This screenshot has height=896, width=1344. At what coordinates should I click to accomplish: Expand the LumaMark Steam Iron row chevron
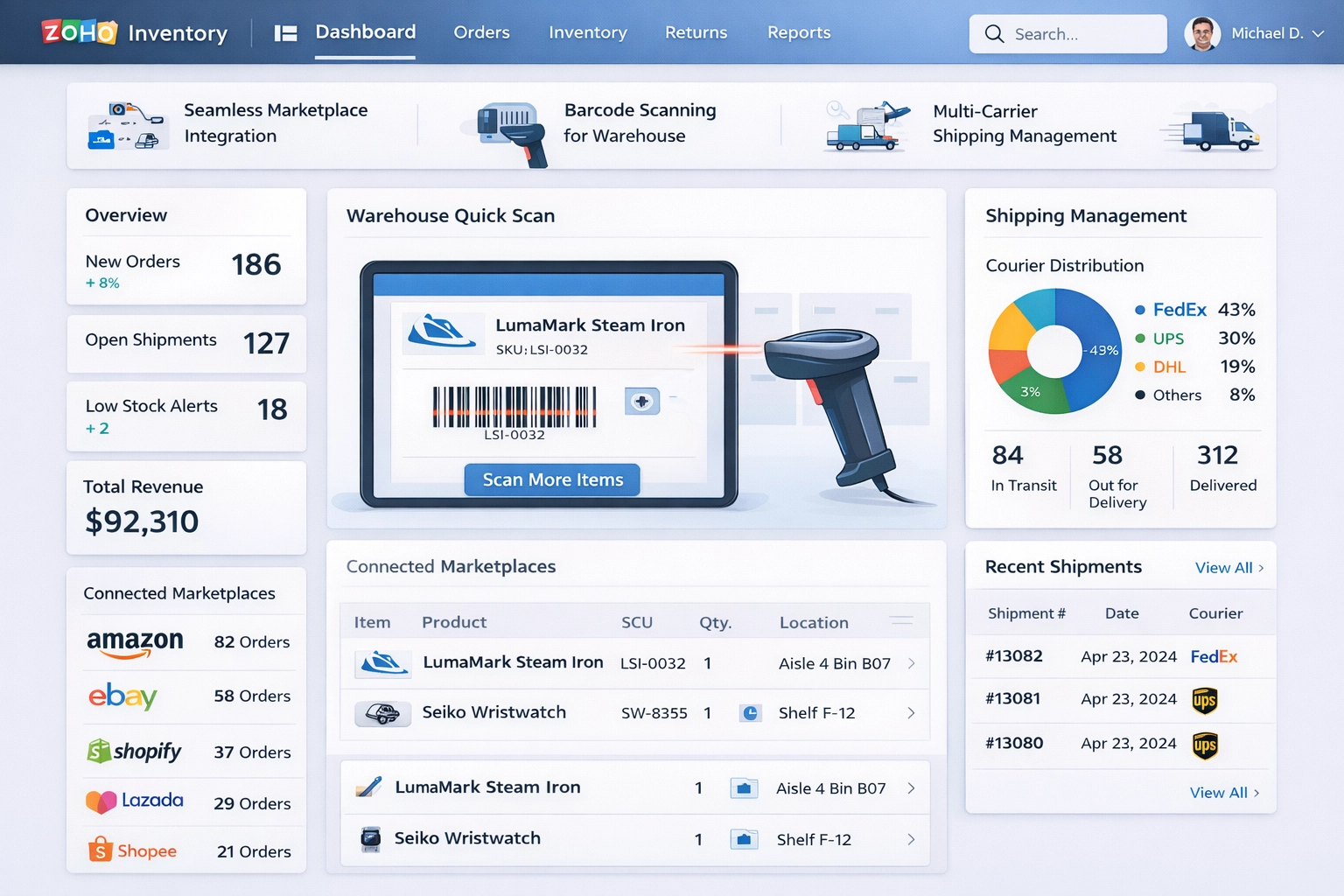910,663
